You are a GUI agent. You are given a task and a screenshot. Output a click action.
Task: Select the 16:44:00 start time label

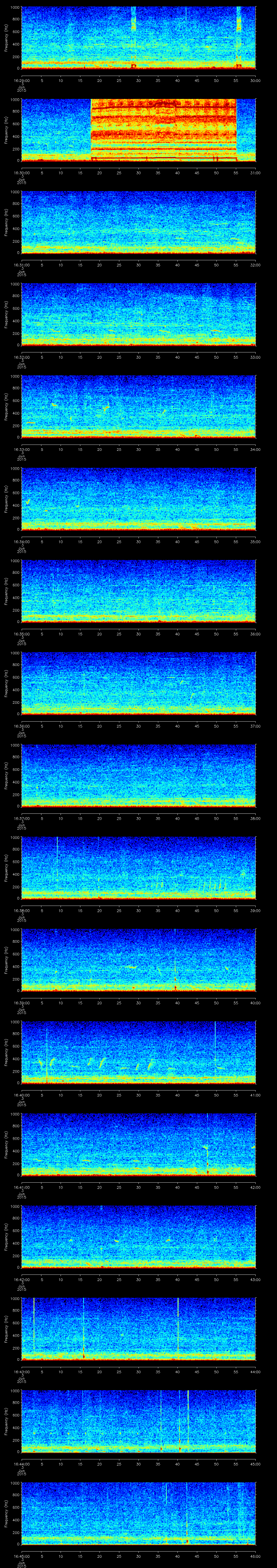21,1464
